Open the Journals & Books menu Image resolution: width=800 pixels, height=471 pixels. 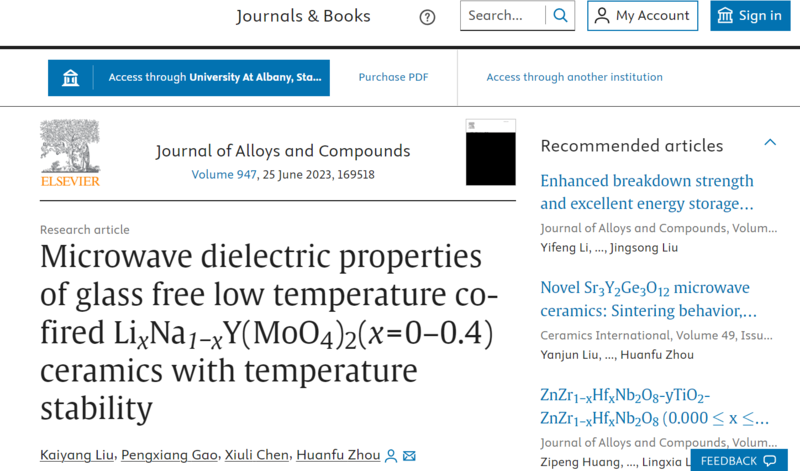(x=303, y=16)
